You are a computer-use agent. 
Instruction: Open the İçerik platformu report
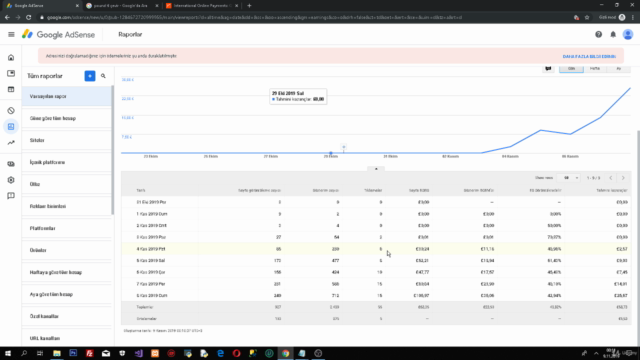[67, 162]
